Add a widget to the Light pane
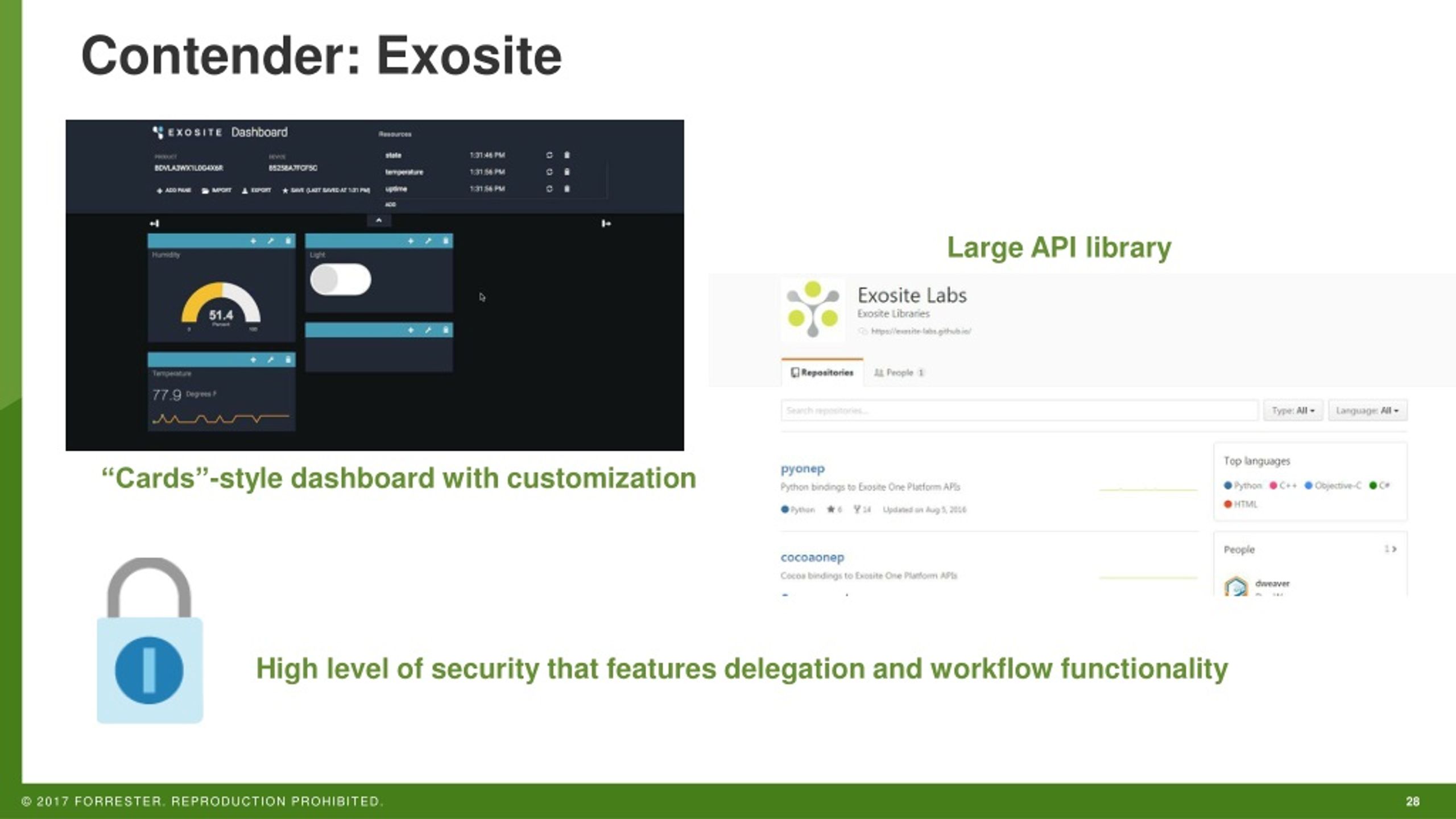 pyautogui.click(x=411, y=241)
